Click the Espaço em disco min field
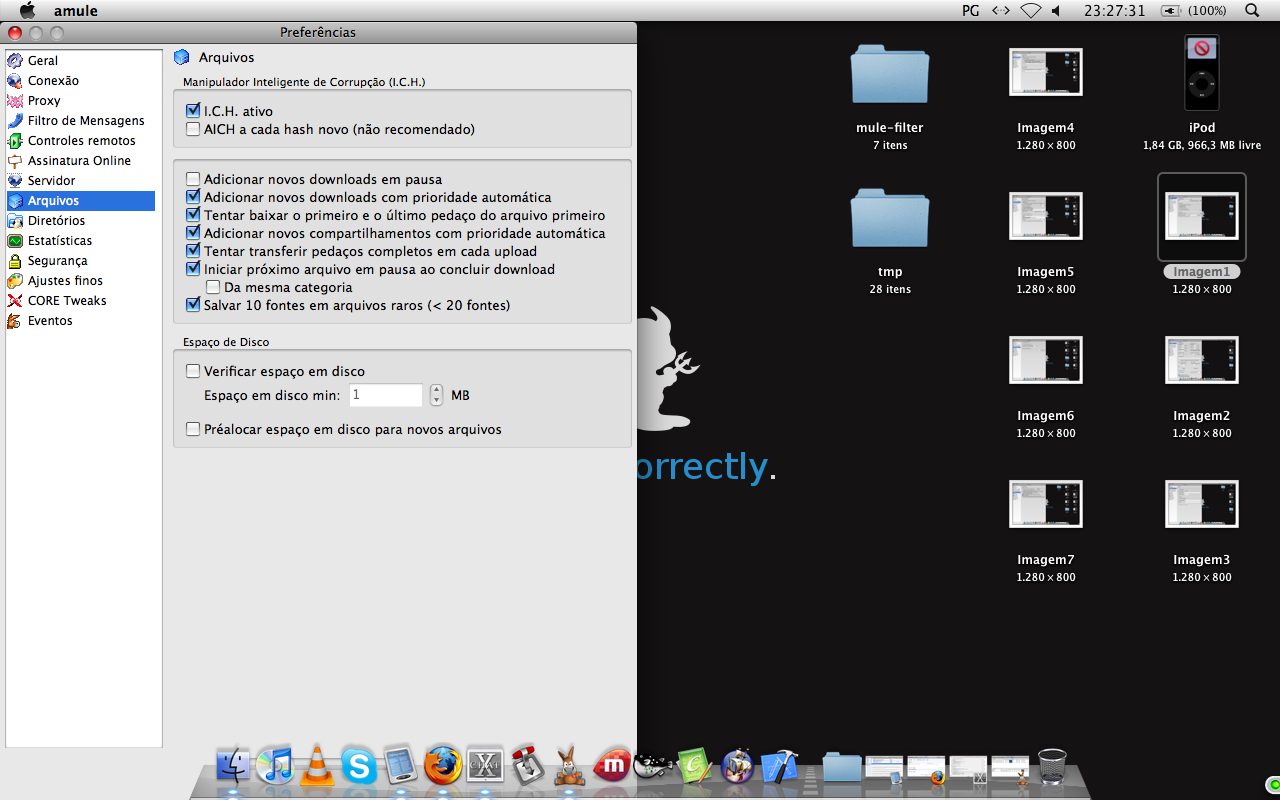The height and width of the screenshot is (800, 1280). pos(385,395)
